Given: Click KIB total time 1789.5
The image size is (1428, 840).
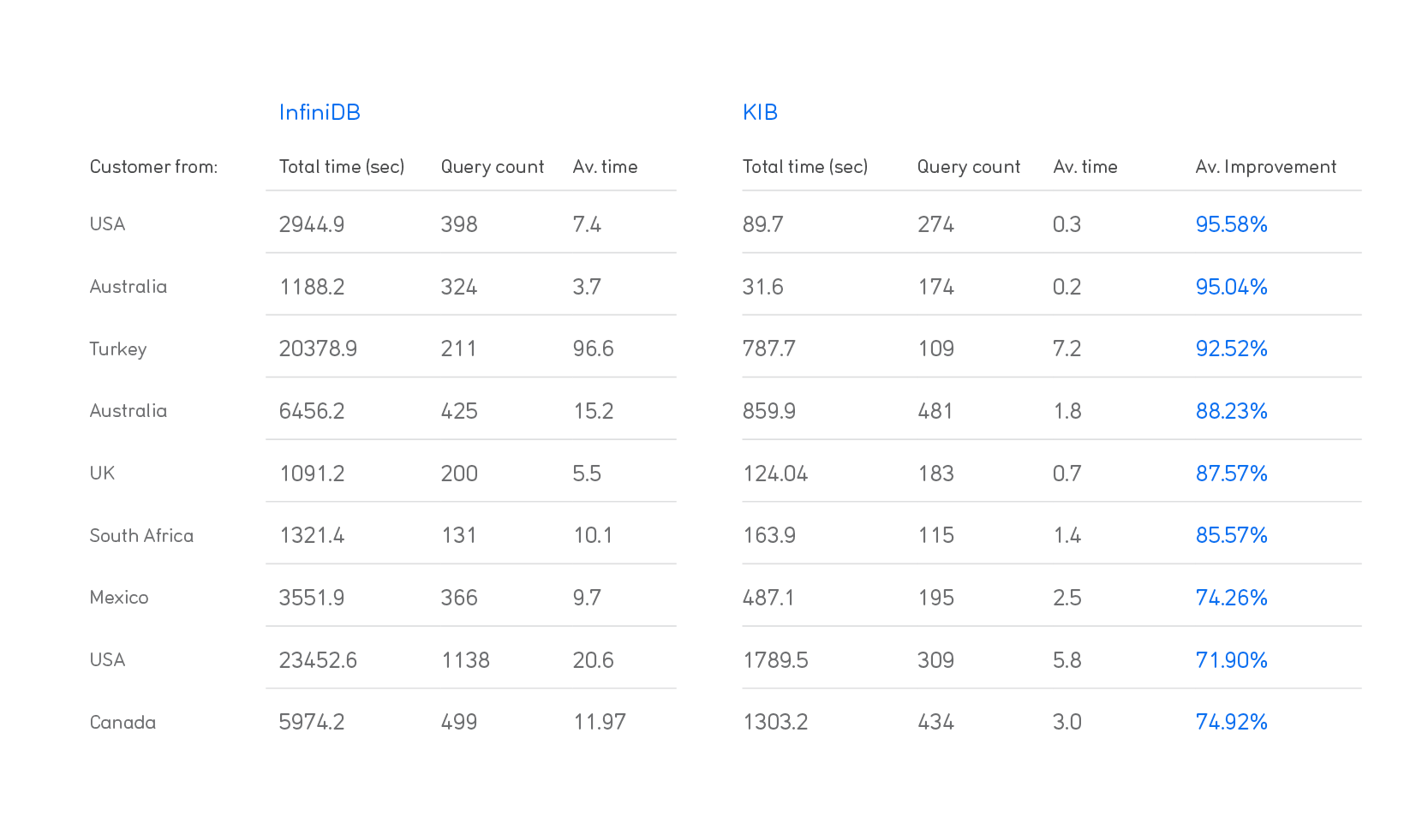Looking at the screenshot, I should pyautogui.click(x=775, y=660).
